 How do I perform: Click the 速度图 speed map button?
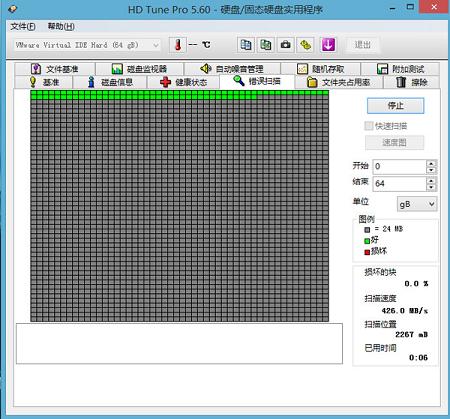coord(394,143)
